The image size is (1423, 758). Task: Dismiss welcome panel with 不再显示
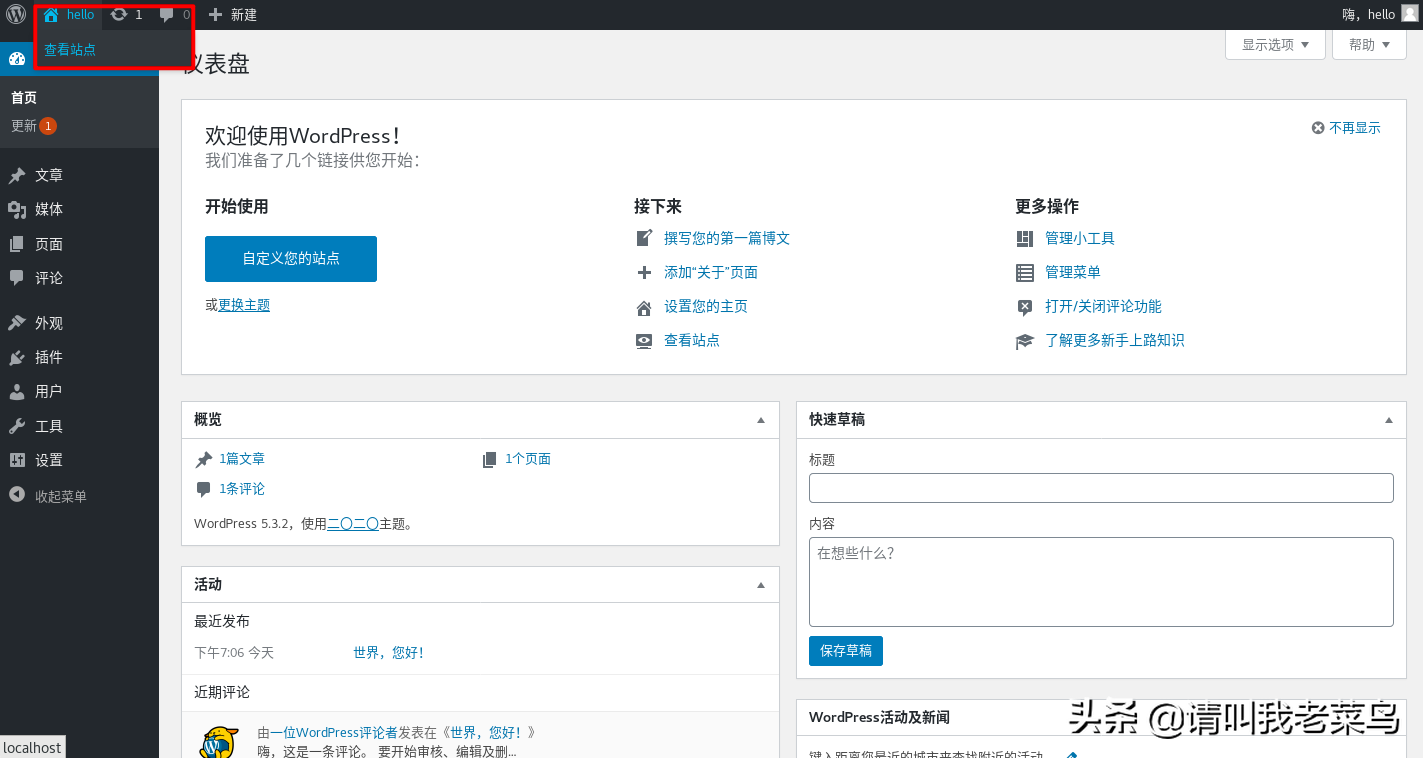coord(1346,128)
